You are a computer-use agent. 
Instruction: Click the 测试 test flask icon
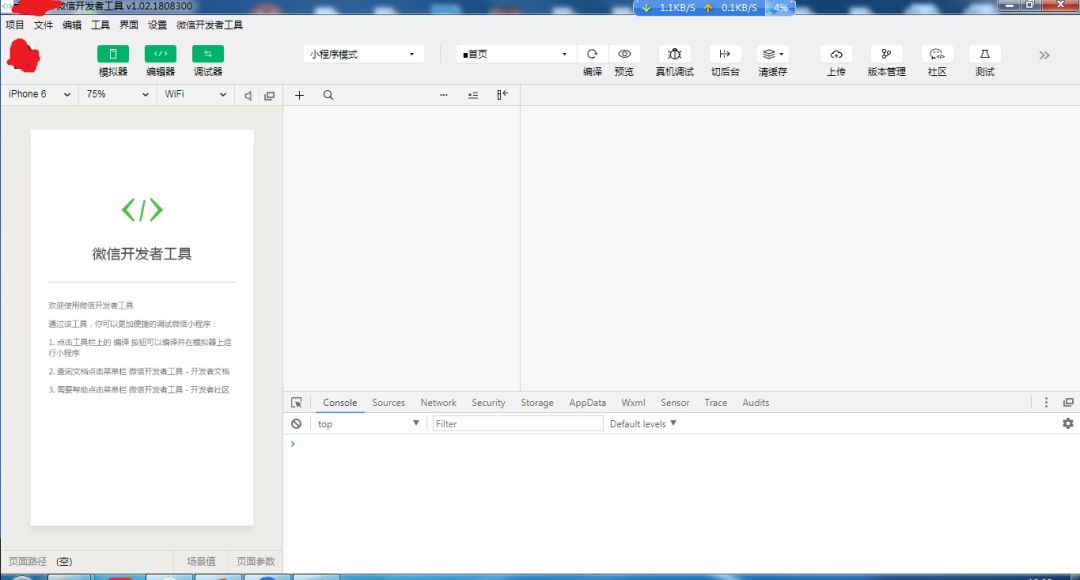pos(985,54)
